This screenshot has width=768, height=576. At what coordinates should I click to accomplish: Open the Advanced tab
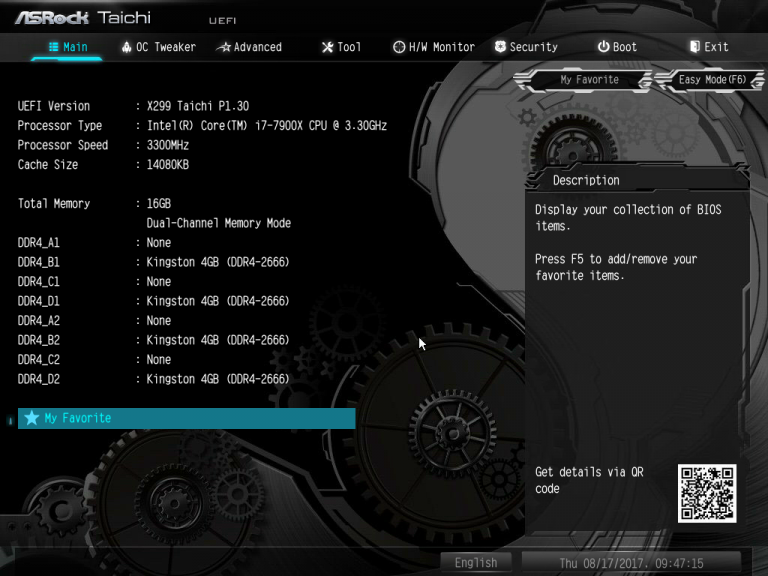249,47
